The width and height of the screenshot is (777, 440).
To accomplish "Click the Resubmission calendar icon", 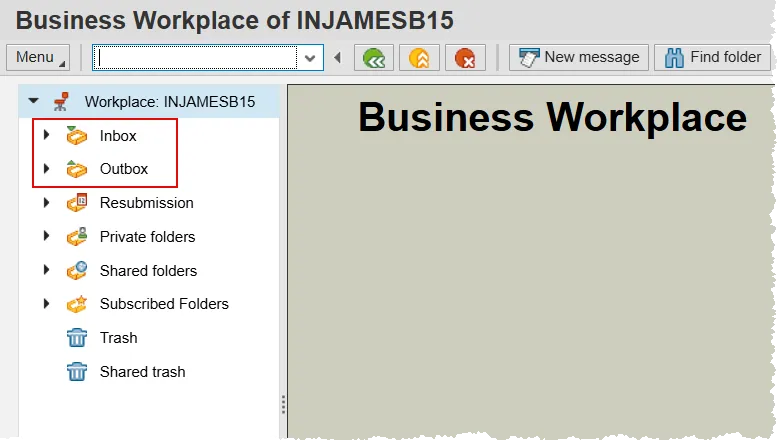I will pos(77,203).
